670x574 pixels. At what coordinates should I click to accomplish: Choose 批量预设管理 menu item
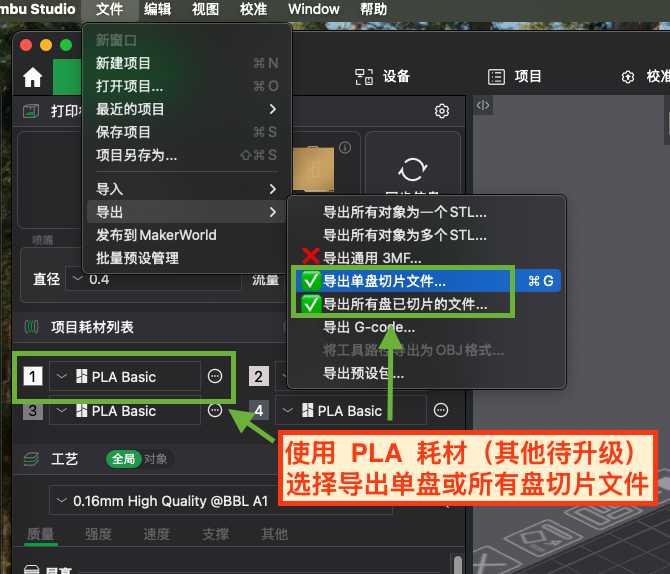[x=186, y=258]
